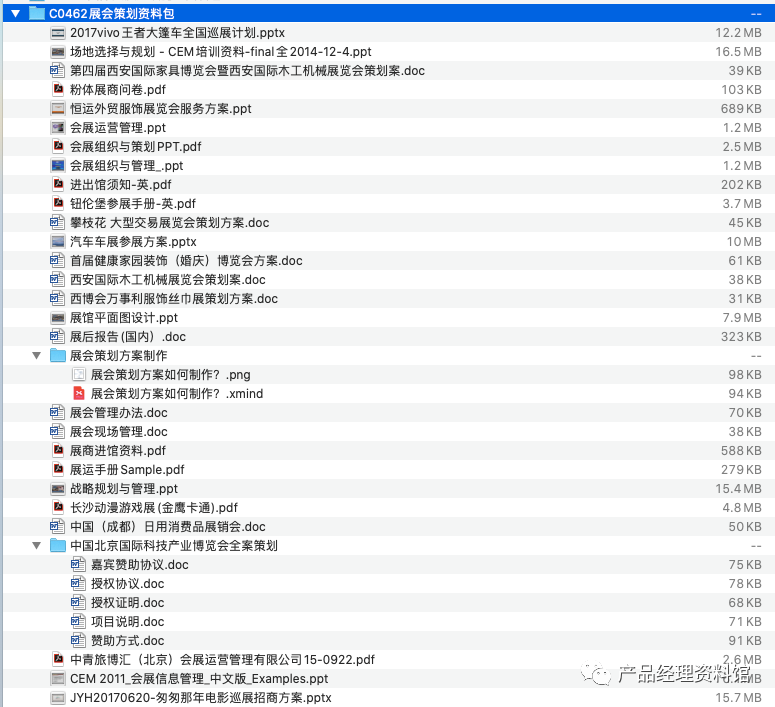Click the icon of 会展运营管理.ppt
This screenshot has height=707, width=775.
pyautogui.click(x=58, y=128)
